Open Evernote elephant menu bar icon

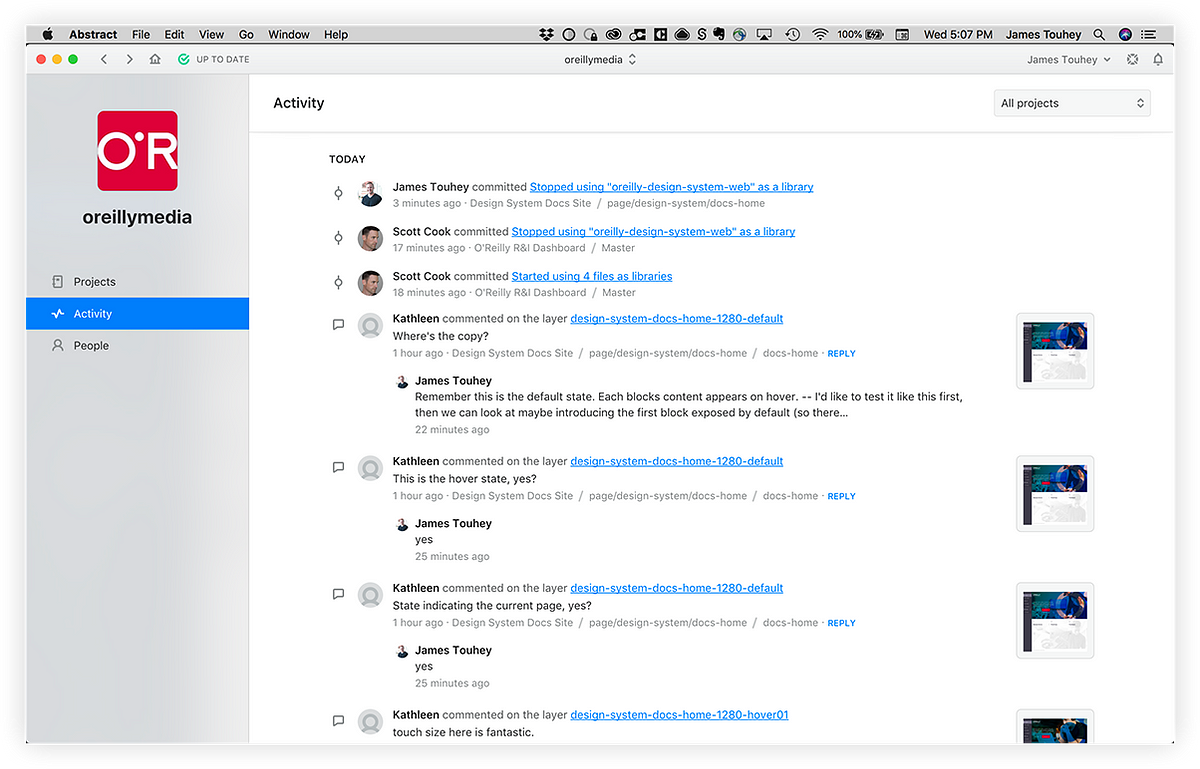pos(720,34)
